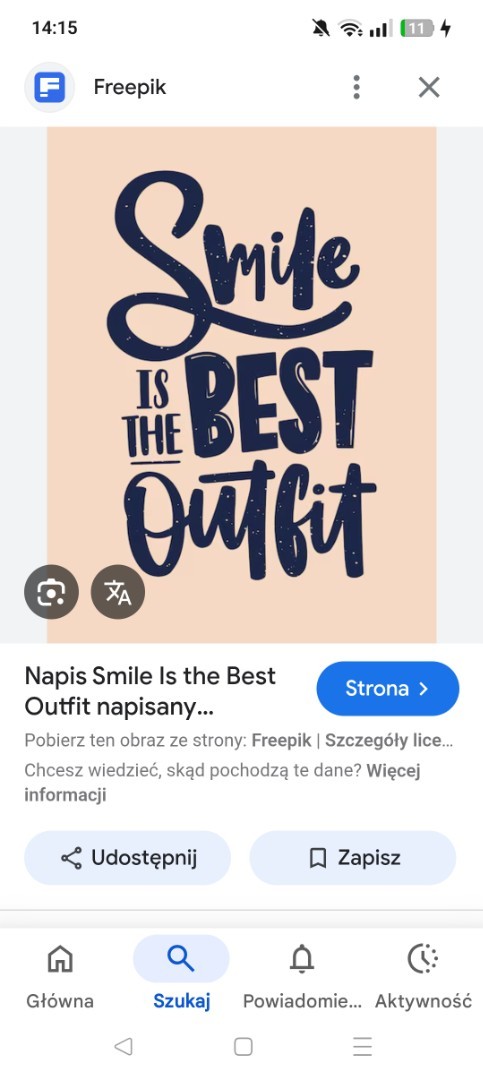Screen dimensions: 483x1080
Task: Visit the page via Strona button
Action: click(388, 688)
